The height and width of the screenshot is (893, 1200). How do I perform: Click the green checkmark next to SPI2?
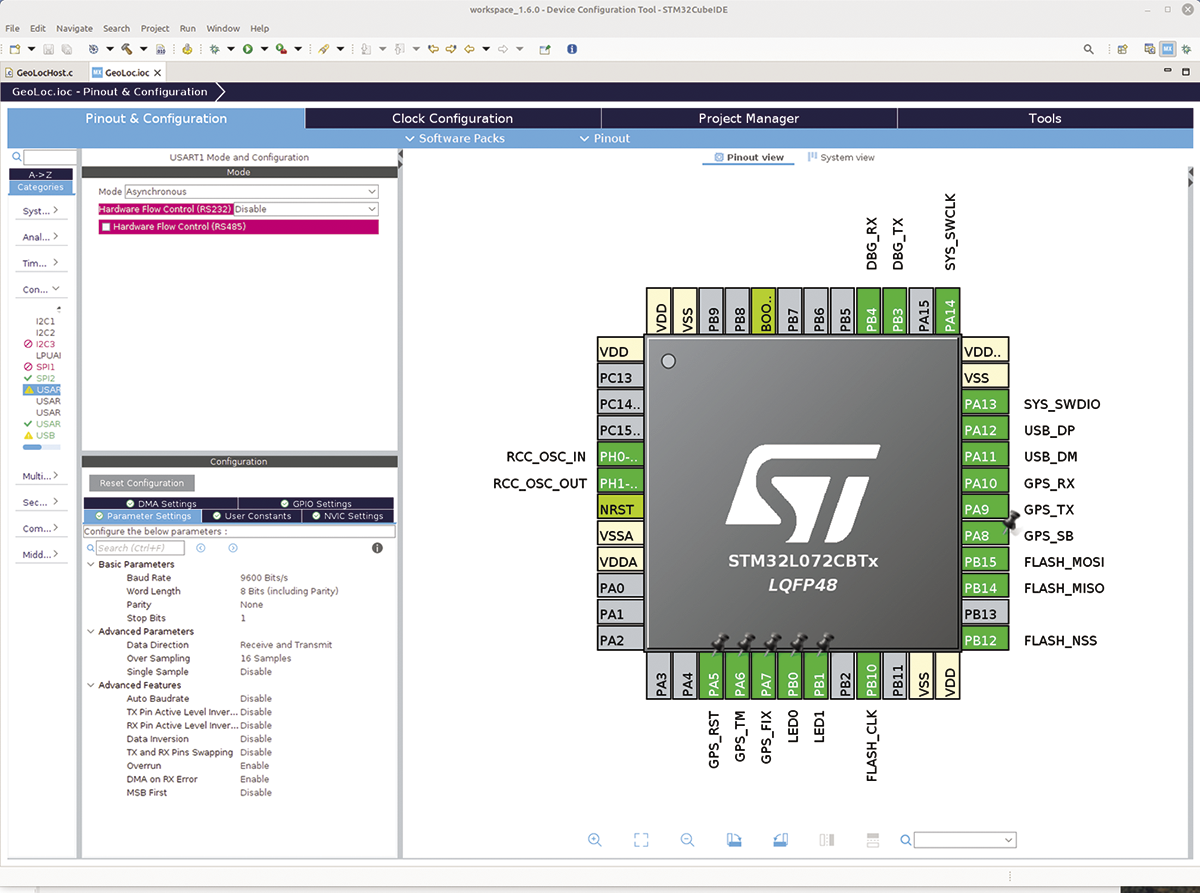[28, 378]
